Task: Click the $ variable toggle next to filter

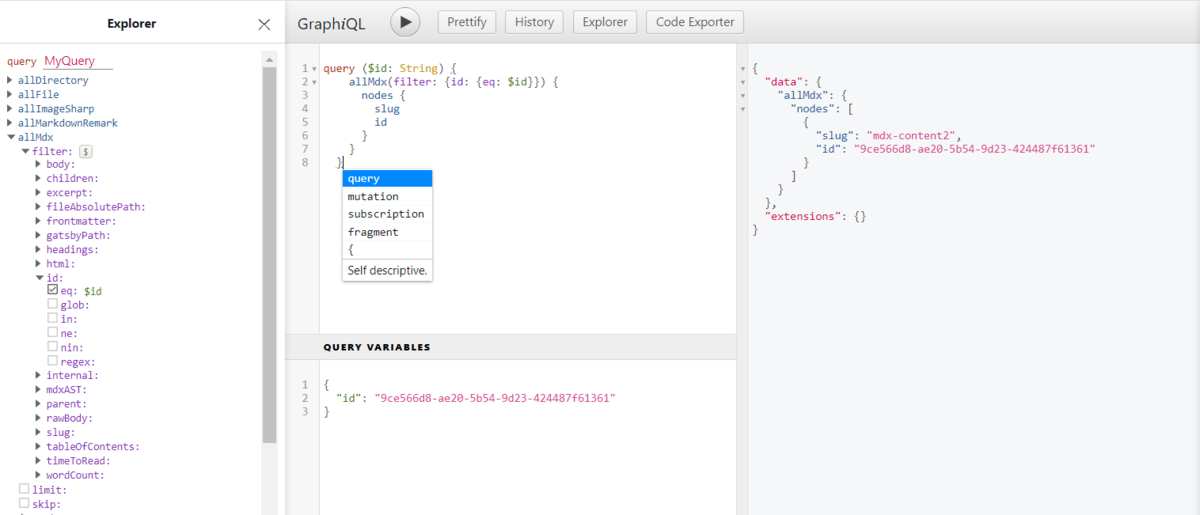Action: pyautogui.click(x=86, y=151)
